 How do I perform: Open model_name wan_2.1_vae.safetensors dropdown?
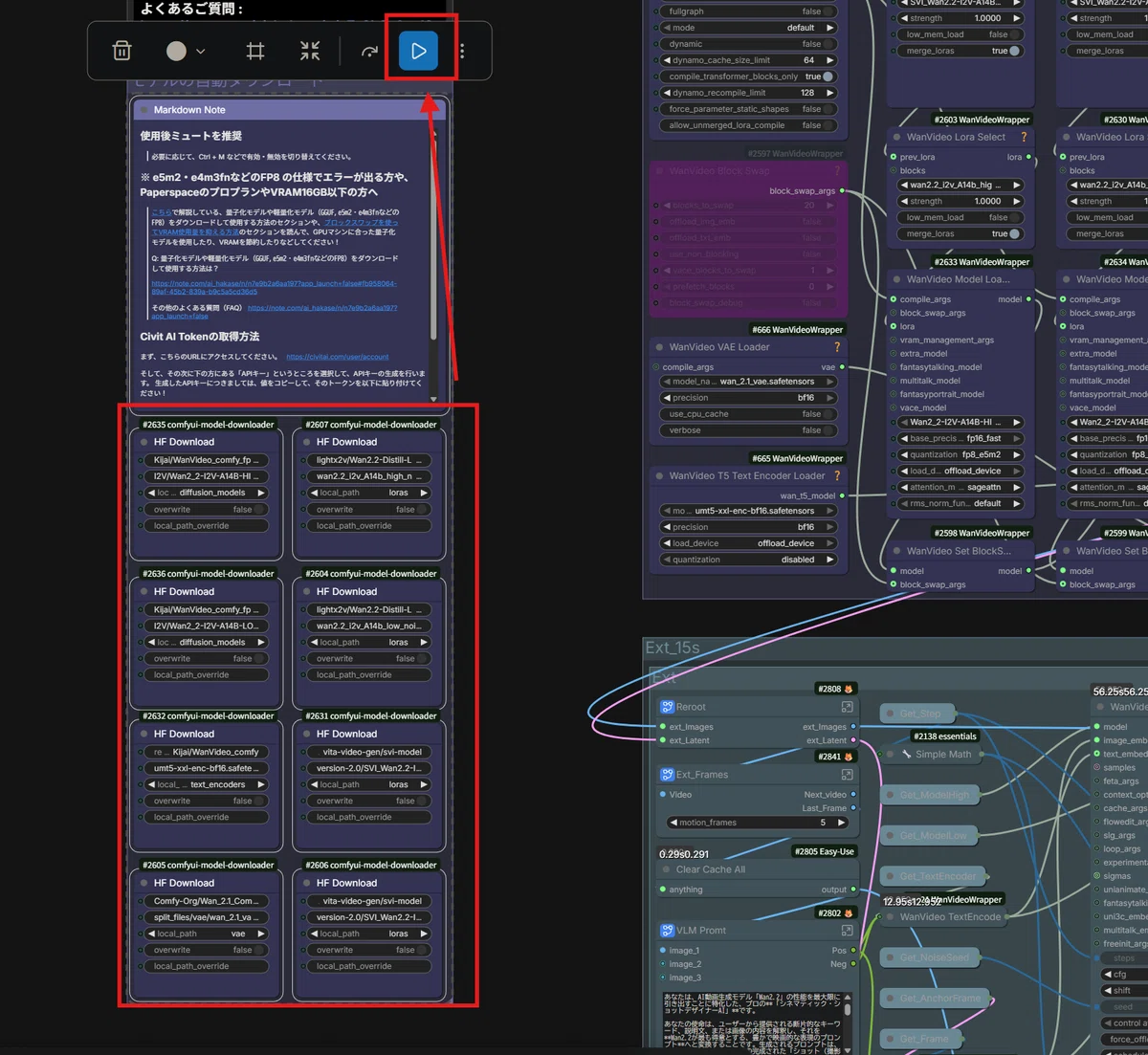[747, 382]
